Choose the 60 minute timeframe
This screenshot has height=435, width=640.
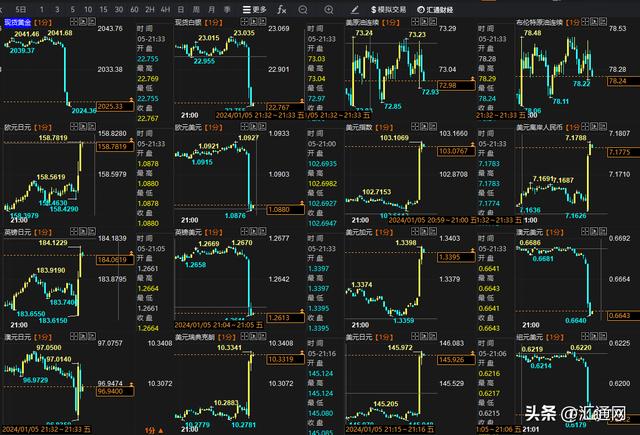tap(134, 8)
